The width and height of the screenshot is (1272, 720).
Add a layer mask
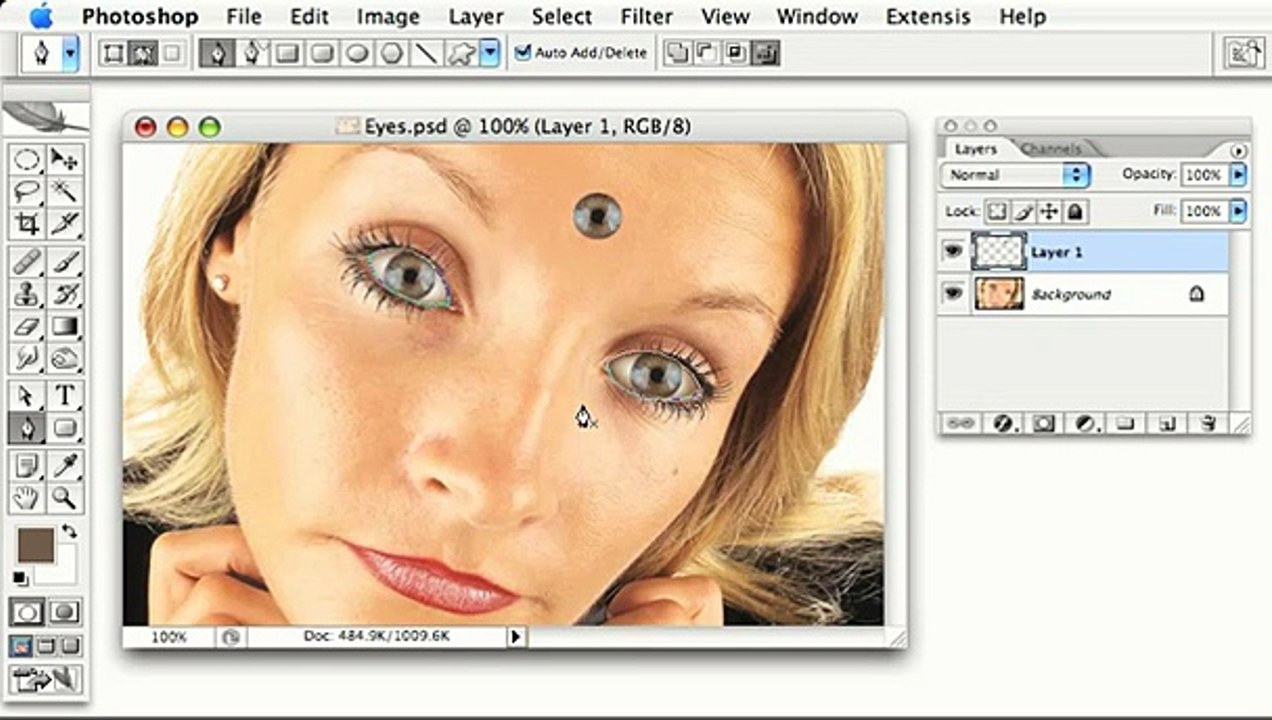pyautogui.click(x=1043, y=424)
